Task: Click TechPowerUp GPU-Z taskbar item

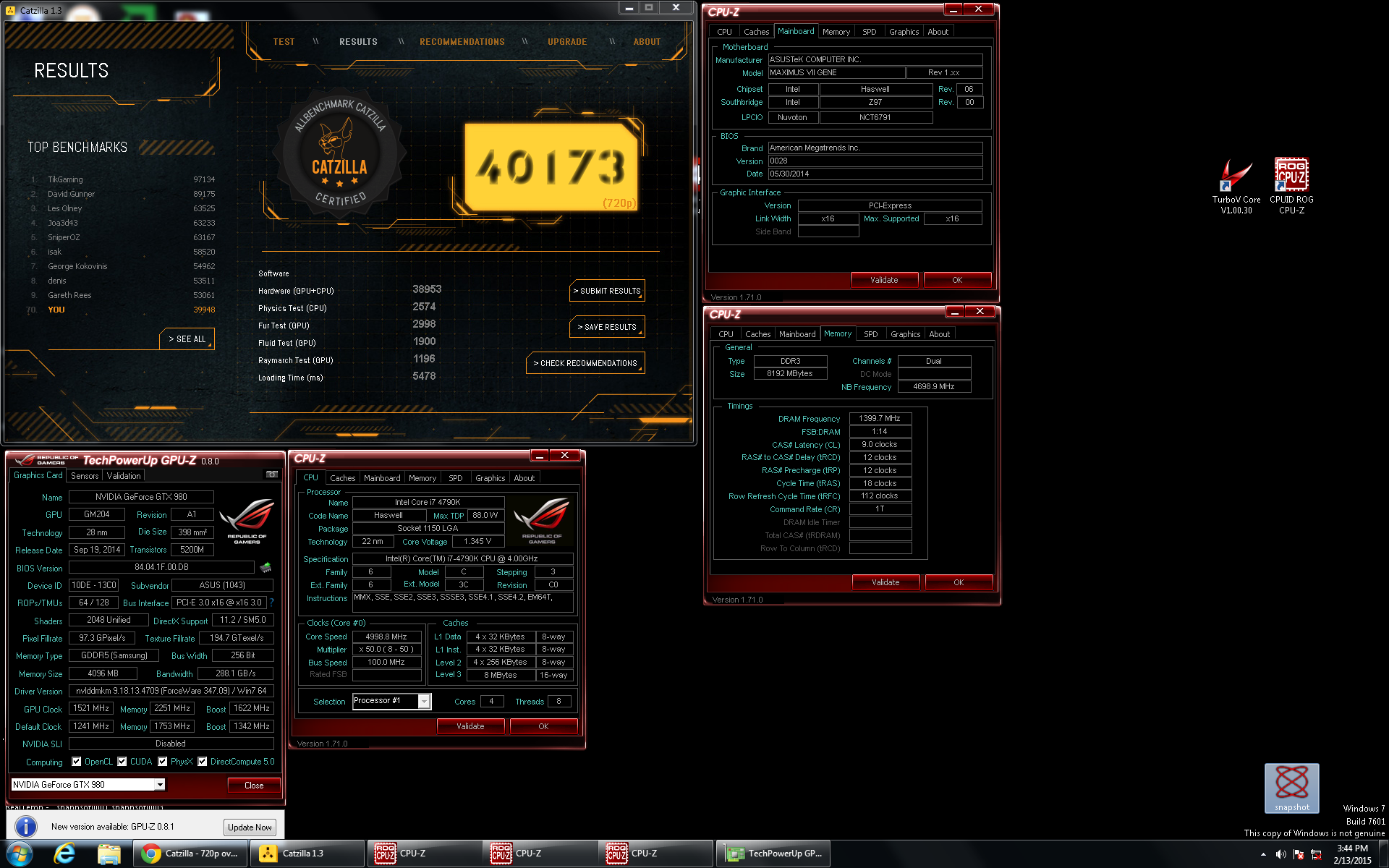Action: pos(773,854)
